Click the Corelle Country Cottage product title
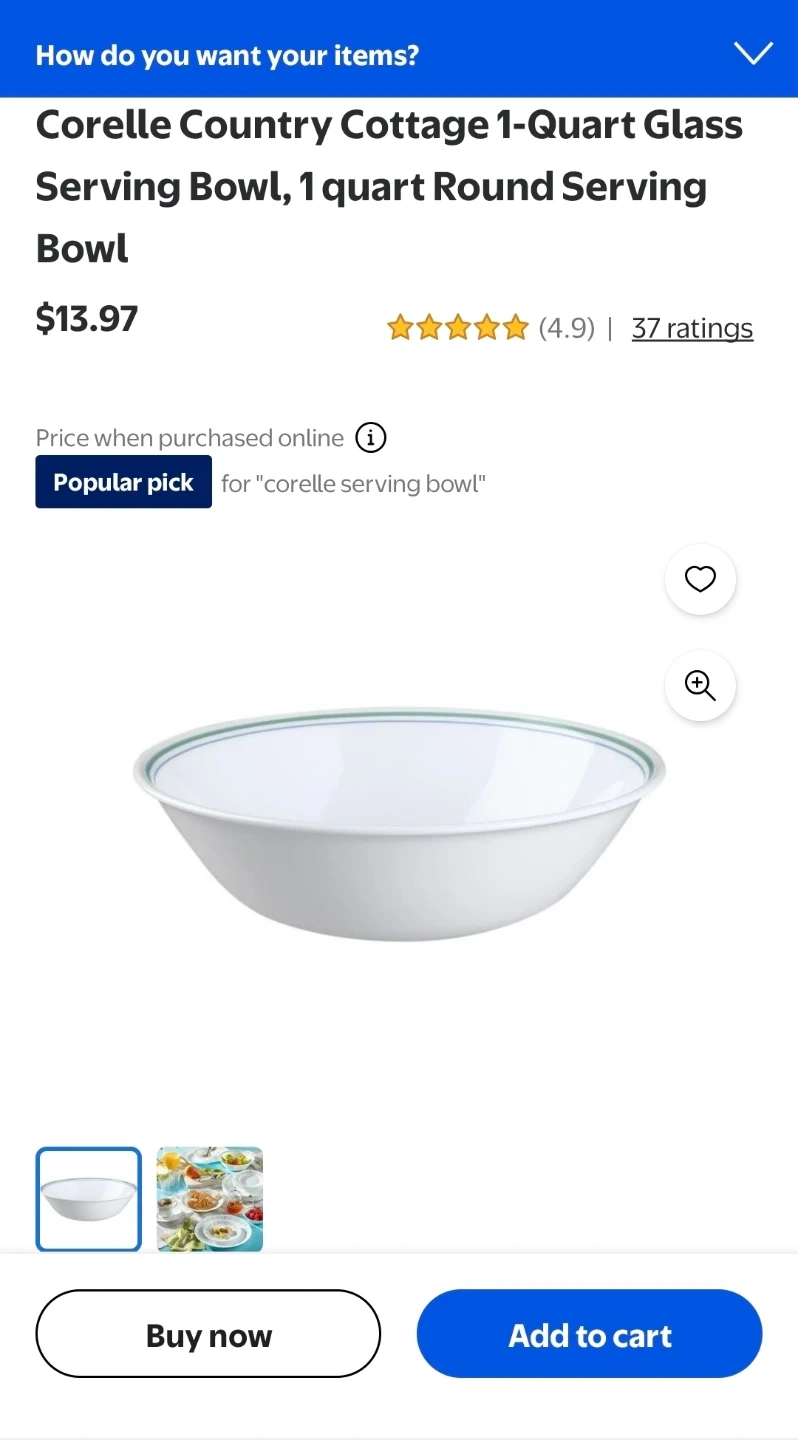Image resolution: width=798 pixels, height=1440 pixels. [x=388, y=186]
